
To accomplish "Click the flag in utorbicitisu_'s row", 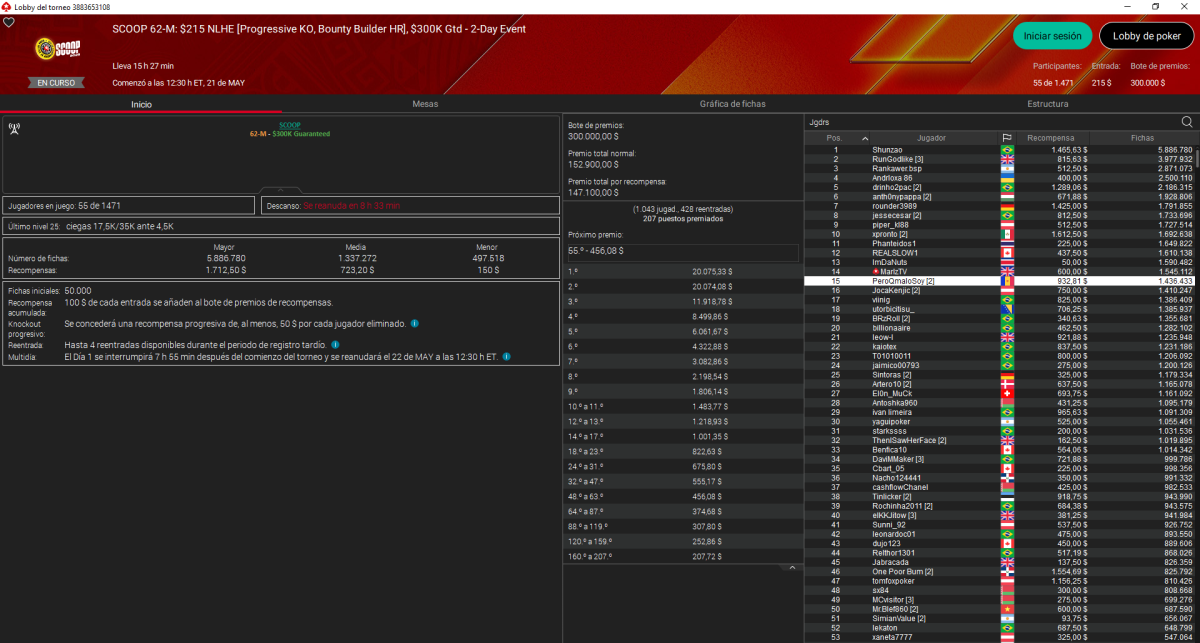I will click(1007, 309).
